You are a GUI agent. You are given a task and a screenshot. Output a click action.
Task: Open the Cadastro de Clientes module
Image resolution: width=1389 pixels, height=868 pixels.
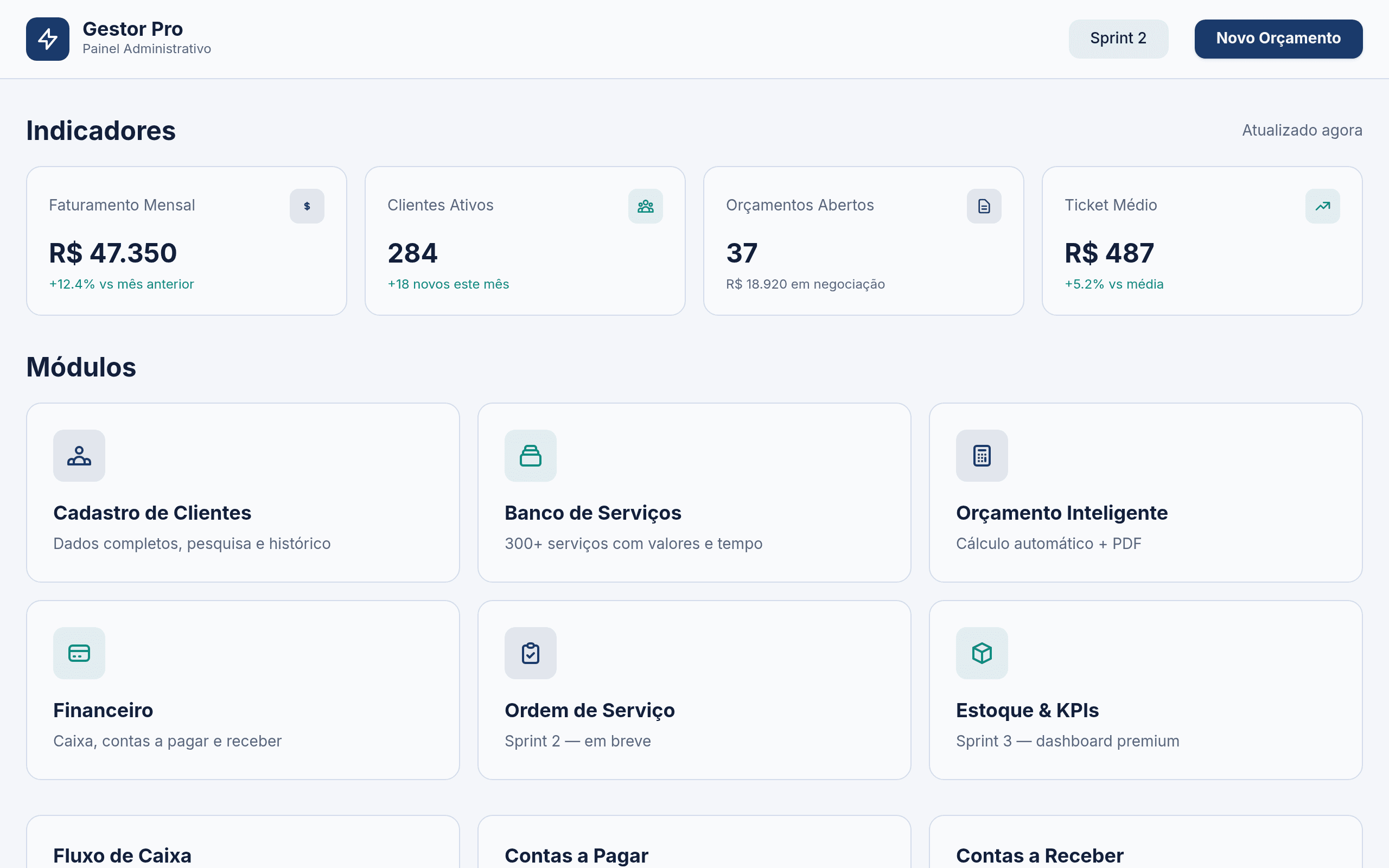point(243,493)
